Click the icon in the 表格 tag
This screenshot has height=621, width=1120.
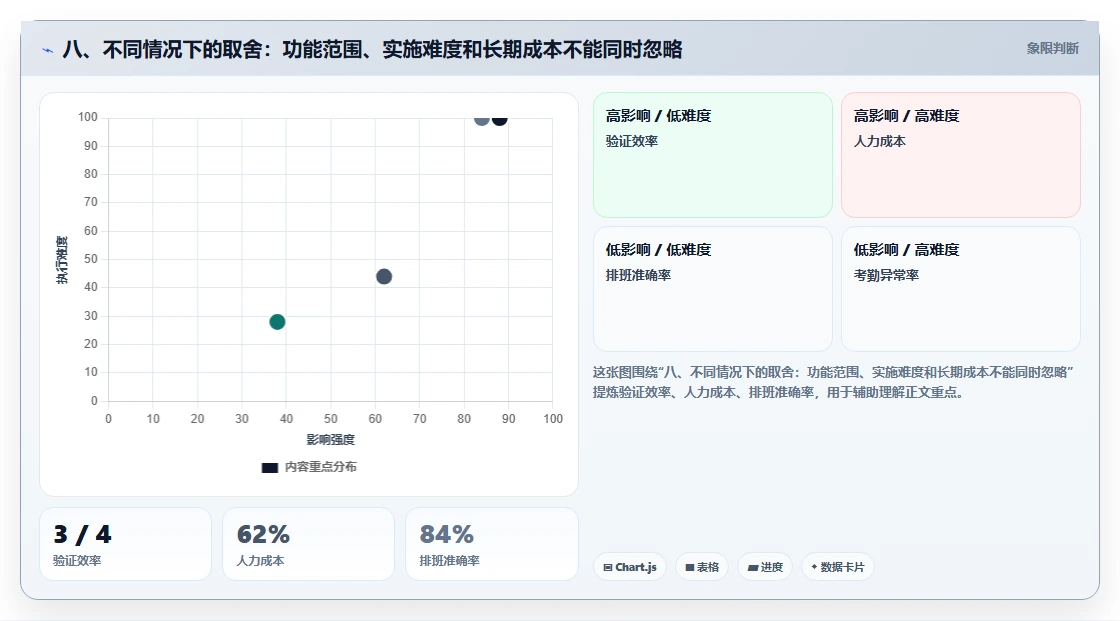690,567
